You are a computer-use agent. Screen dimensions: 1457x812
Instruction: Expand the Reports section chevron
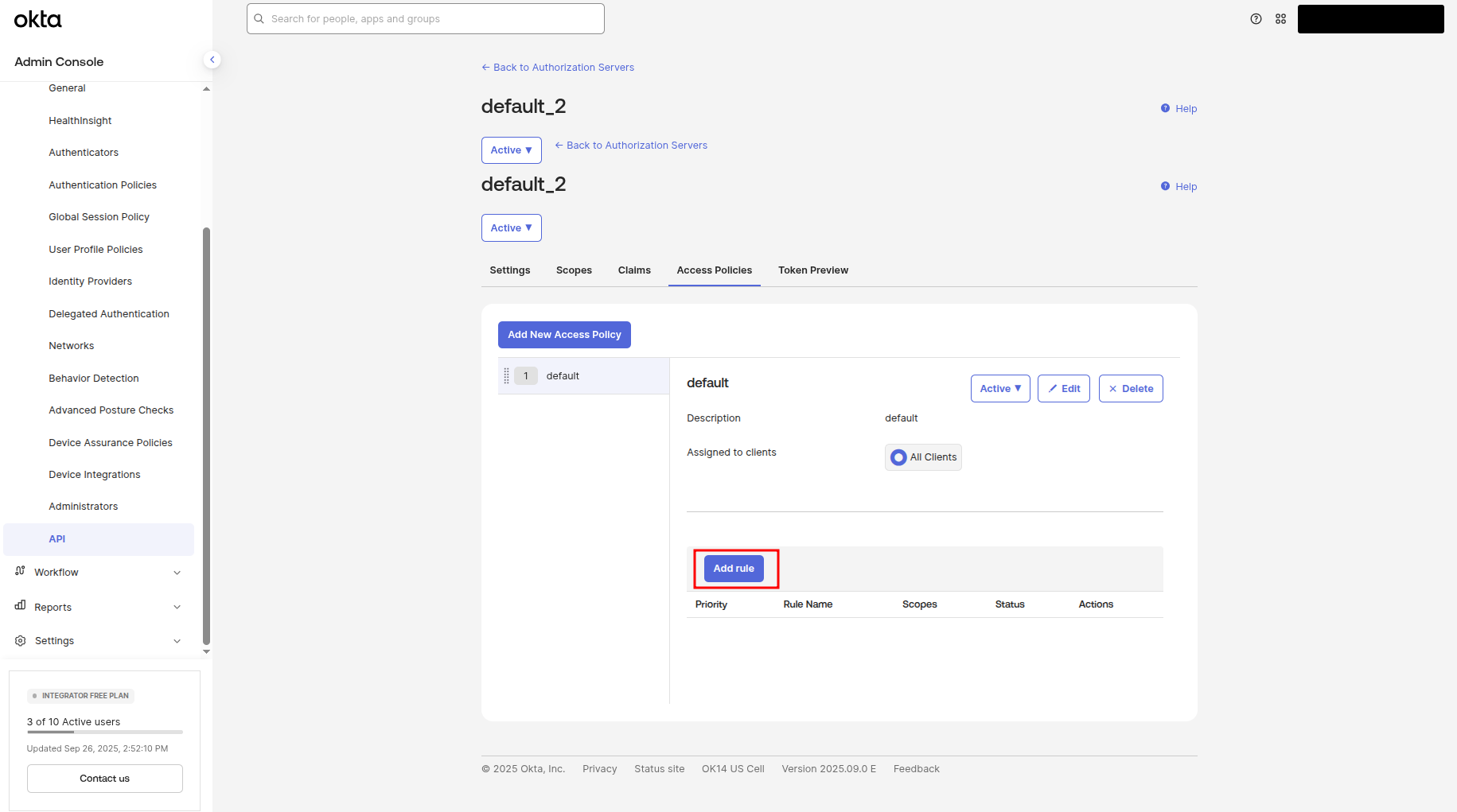[177, 608]
